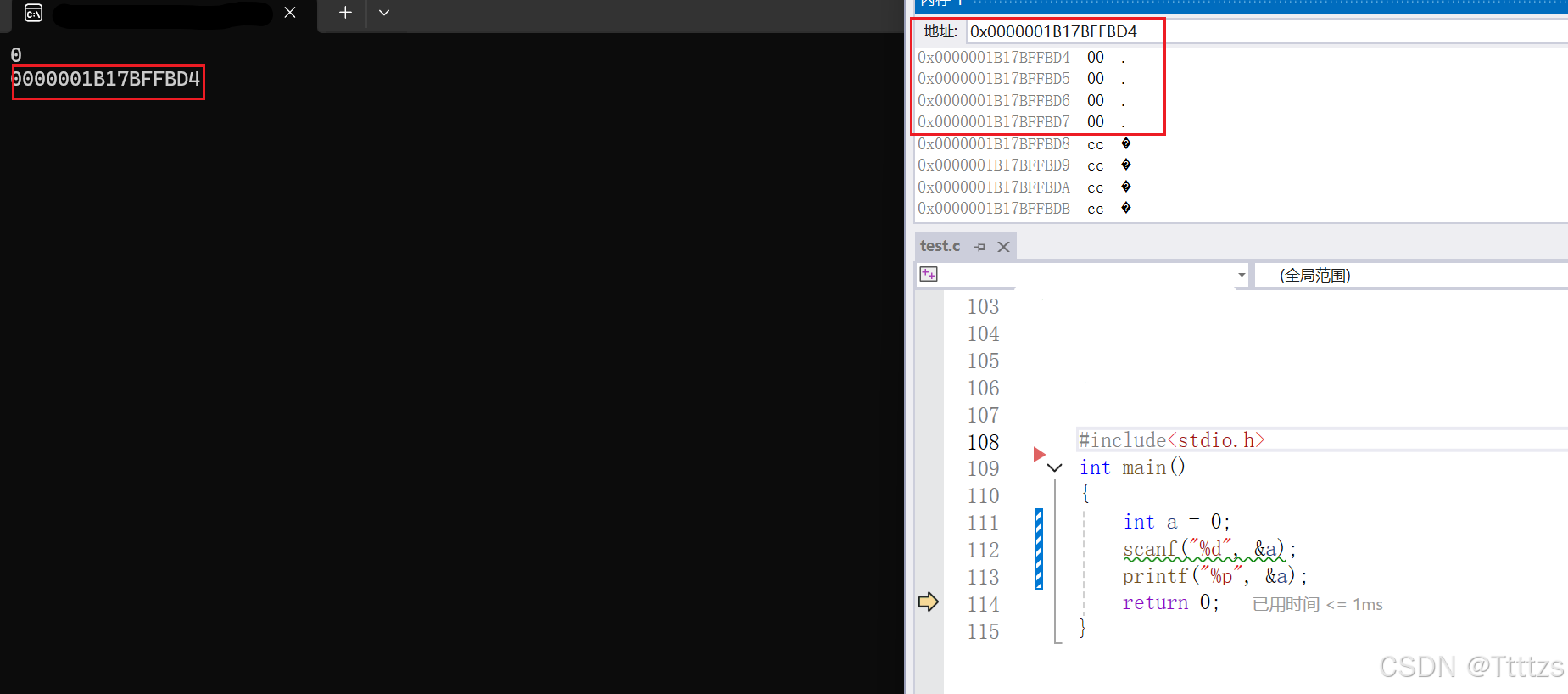The width and height of the screenshot is (1568, 694).
Task: Open a new terminal tab
Action: 345,13
